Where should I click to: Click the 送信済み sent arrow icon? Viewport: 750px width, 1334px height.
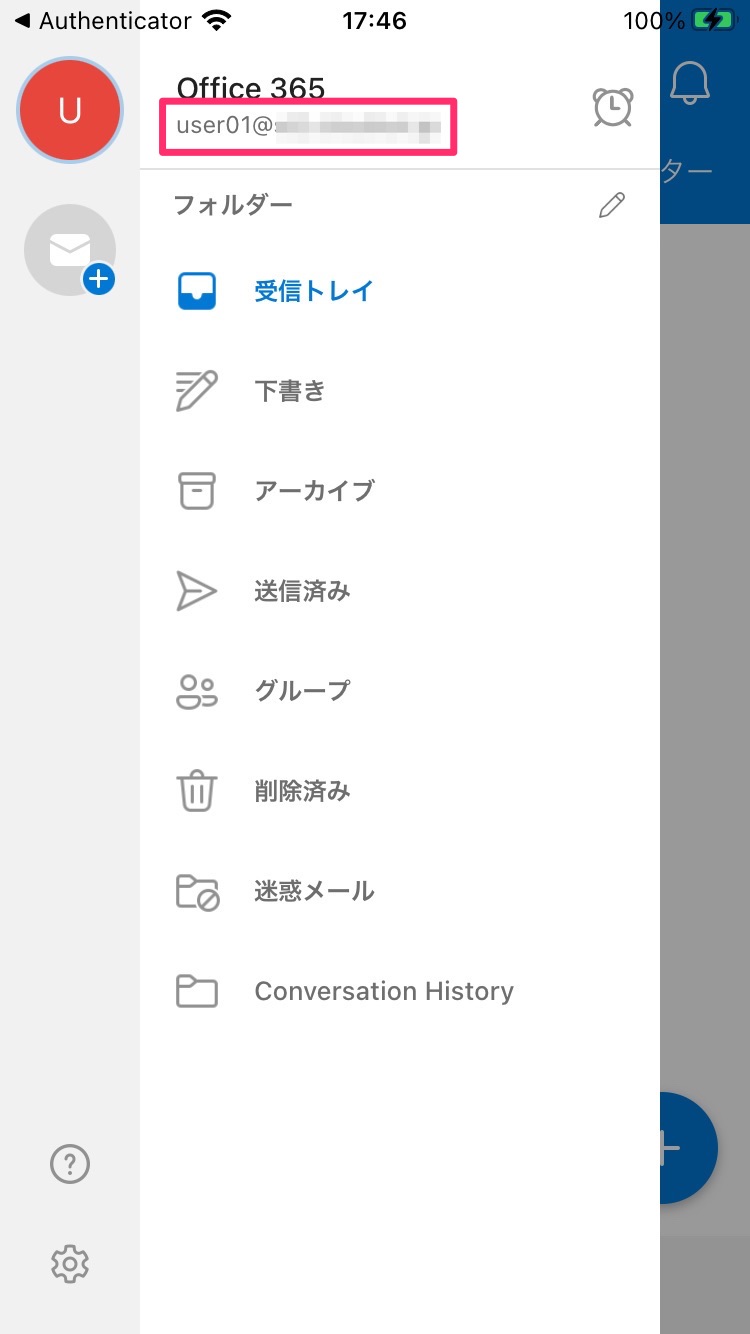coord(197,591)
